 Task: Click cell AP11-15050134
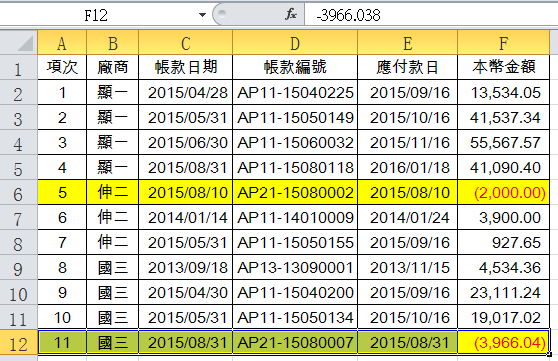295,318
